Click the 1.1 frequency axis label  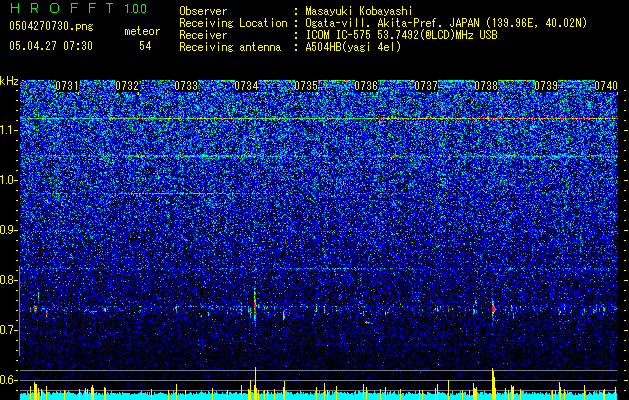pyautogui.click(x=9, y=130)
